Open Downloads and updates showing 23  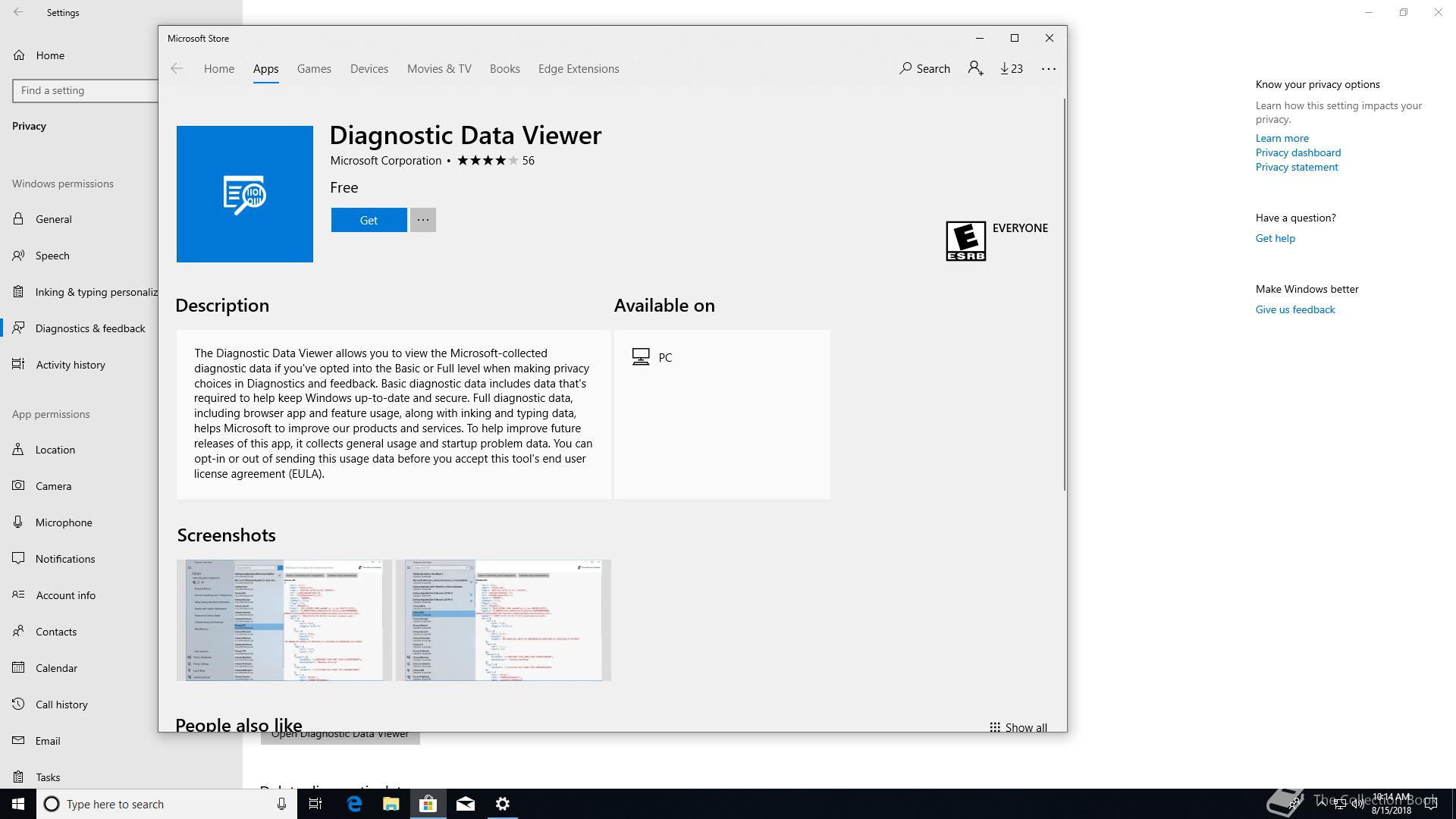(x=1012, y=69)
